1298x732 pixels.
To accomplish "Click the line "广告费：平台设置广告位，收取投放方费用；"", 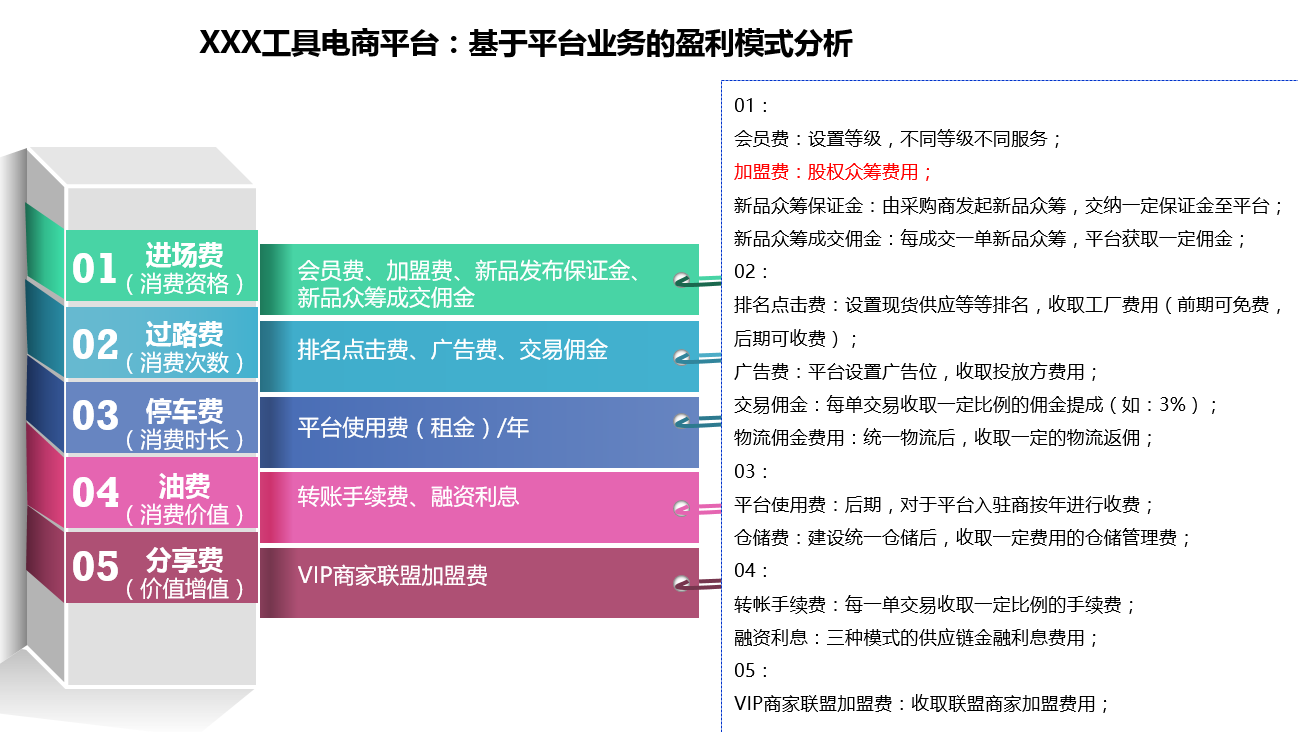I will [917, 372].
